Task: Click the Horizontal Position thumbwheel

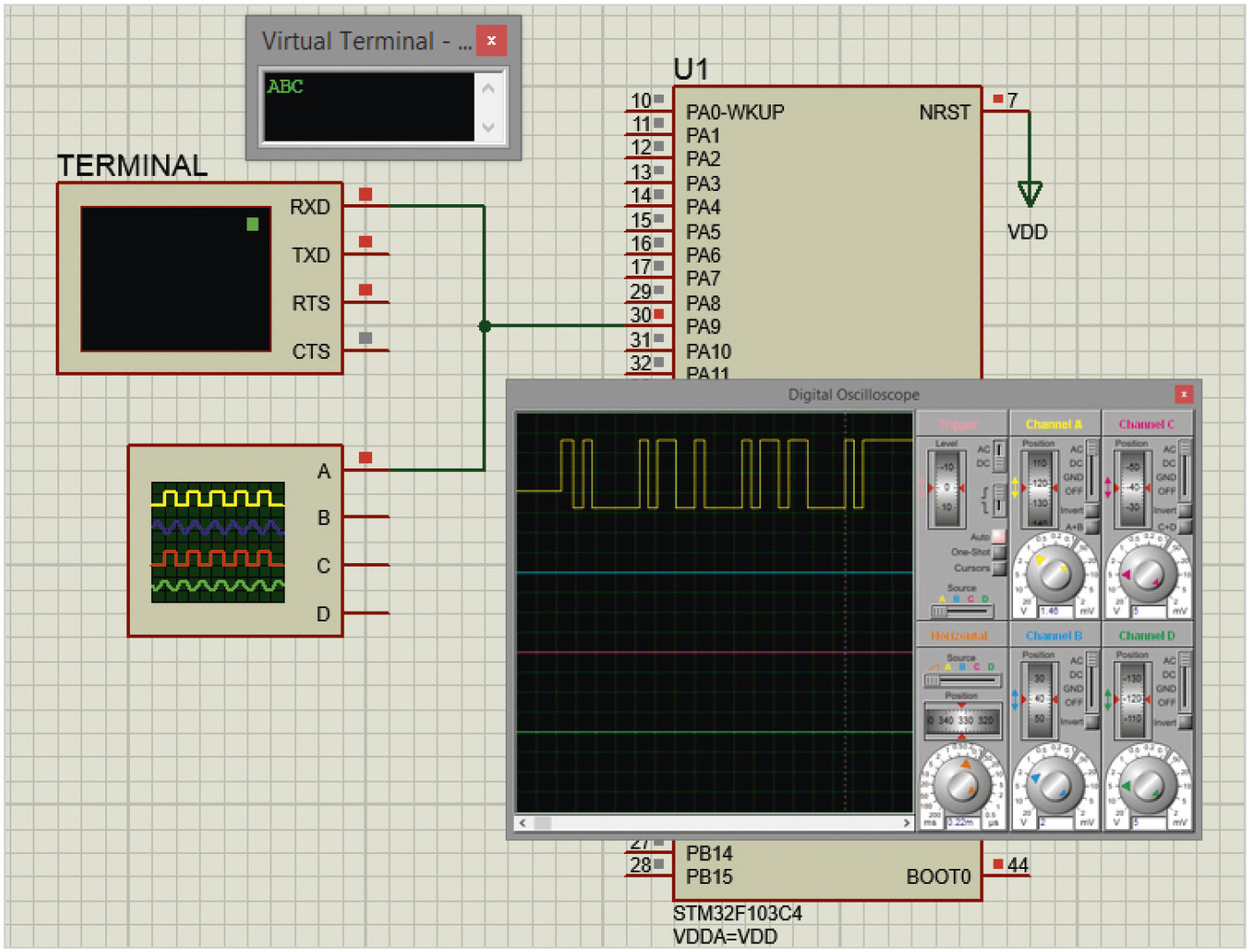Action: pos(962,720)
